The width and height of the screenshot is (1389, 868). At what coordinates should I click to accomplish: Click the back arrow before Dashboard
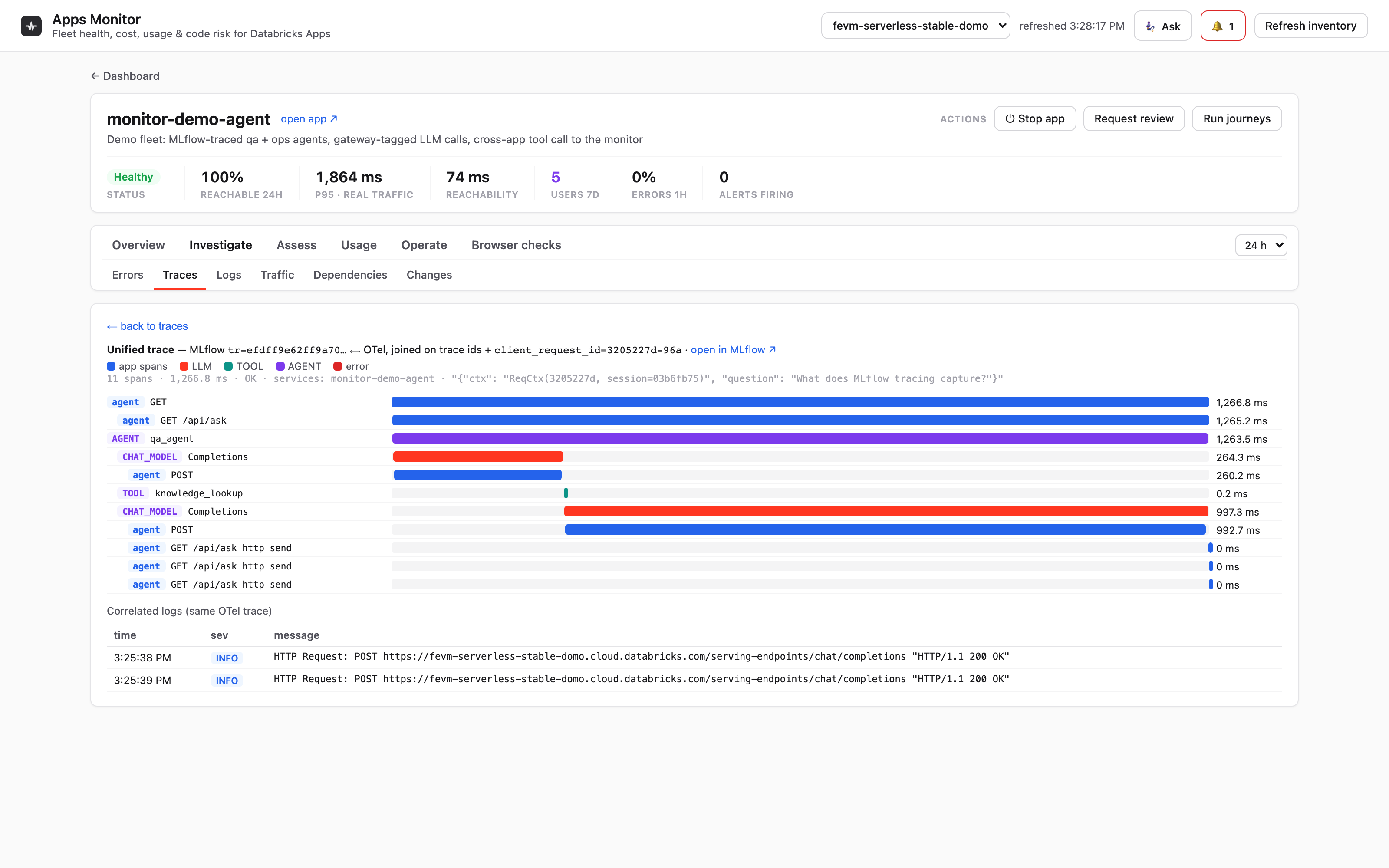(95, 76)
